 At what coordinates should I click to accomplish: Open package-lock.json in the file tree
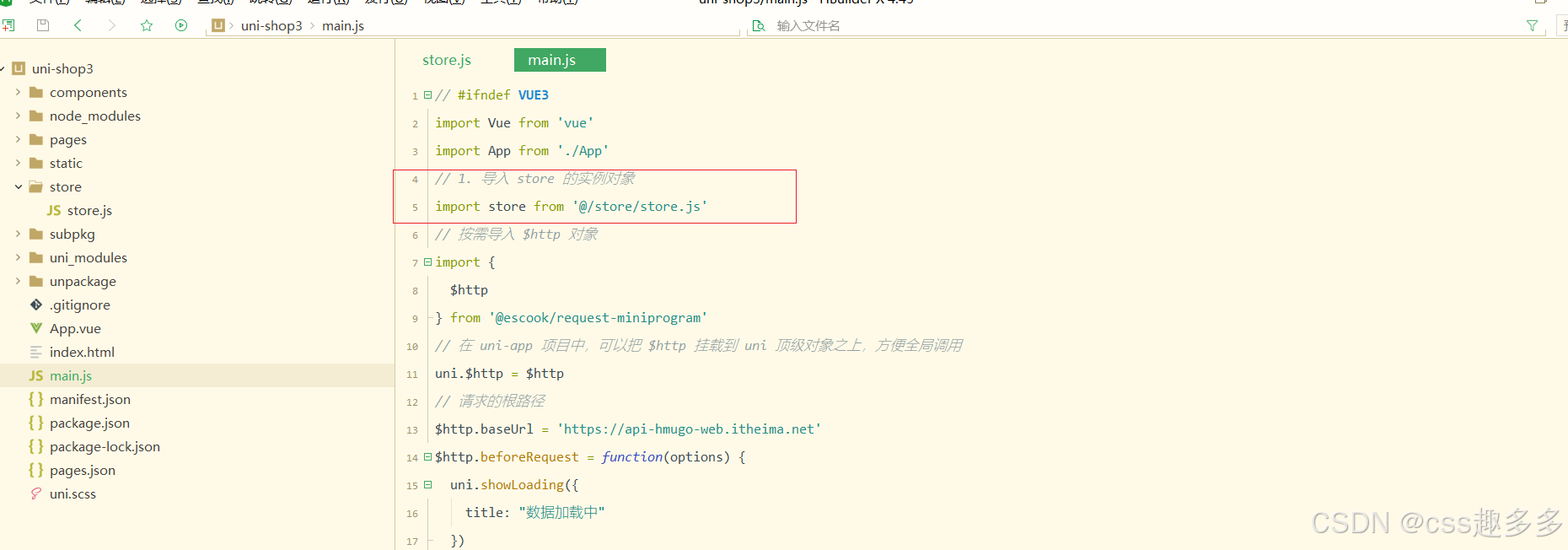[105, 446]
